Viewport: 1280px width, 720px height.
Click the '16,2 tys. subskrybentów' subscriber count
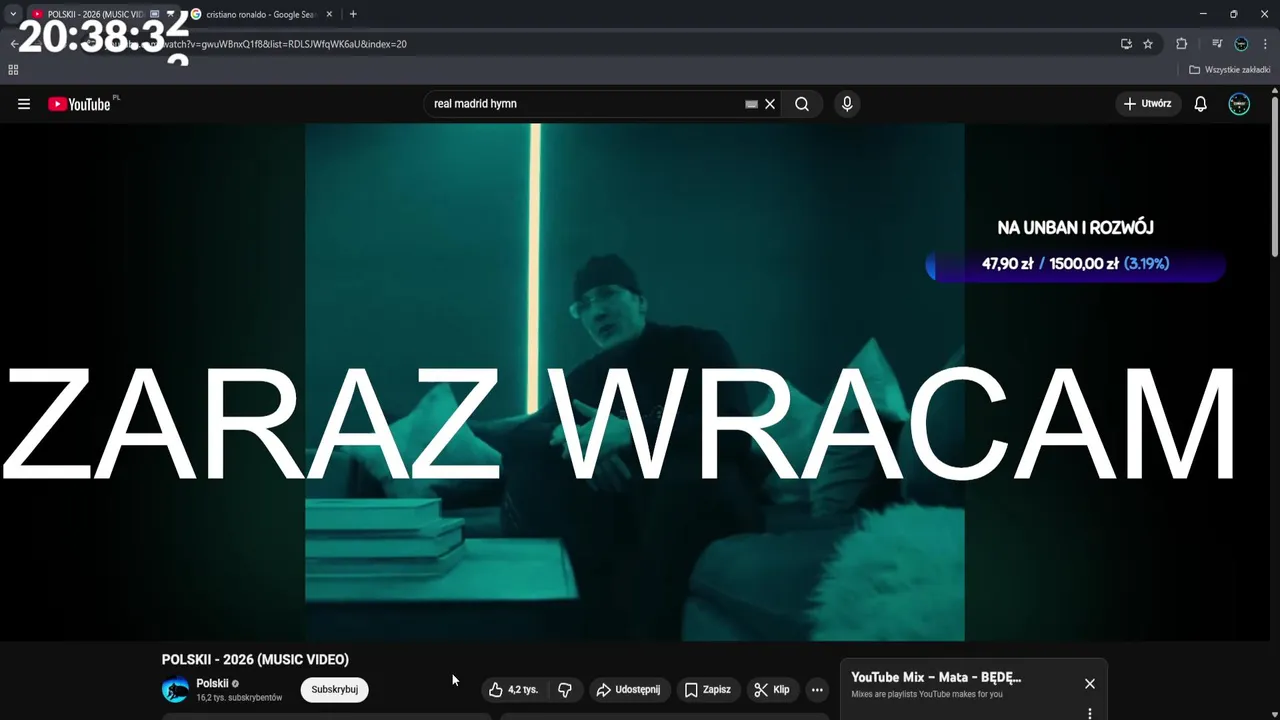(x=239, y=698)
